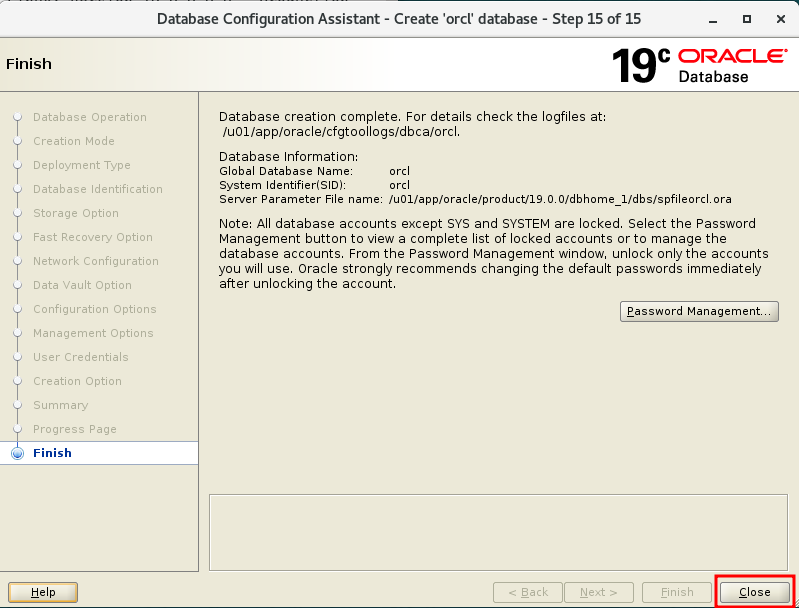
Task: Select User Credentials step
Action: 81,357
